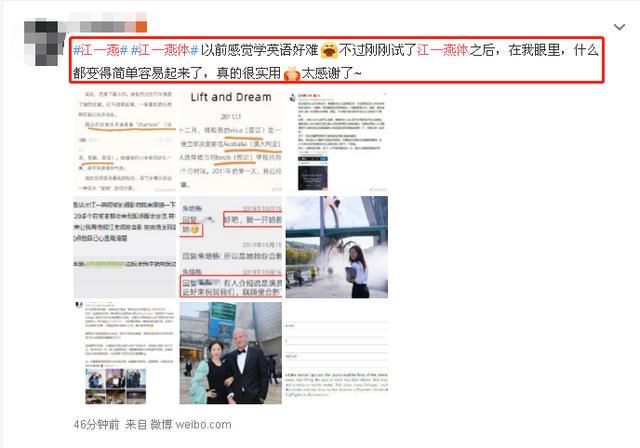
Task: Click the post text body
Action: 336,61
